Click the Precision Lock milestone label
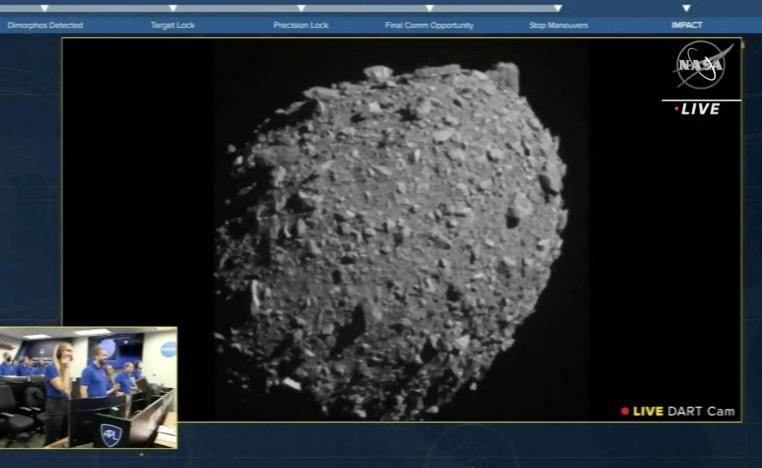 click(300, 25)
